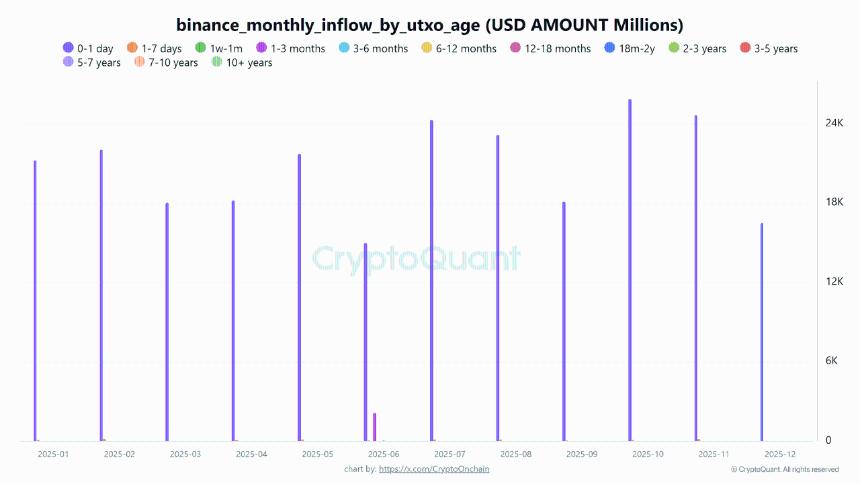Hide the 1w-1m series in legend

200,48
